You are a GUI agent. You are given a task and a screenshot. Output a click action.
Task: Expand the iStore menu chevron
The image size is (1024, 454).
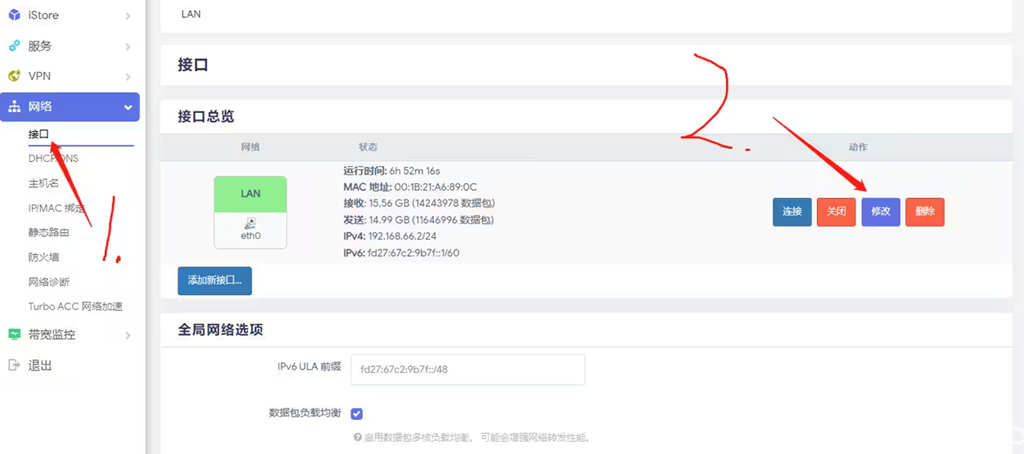pyautogui.click(x=127, y=16)
